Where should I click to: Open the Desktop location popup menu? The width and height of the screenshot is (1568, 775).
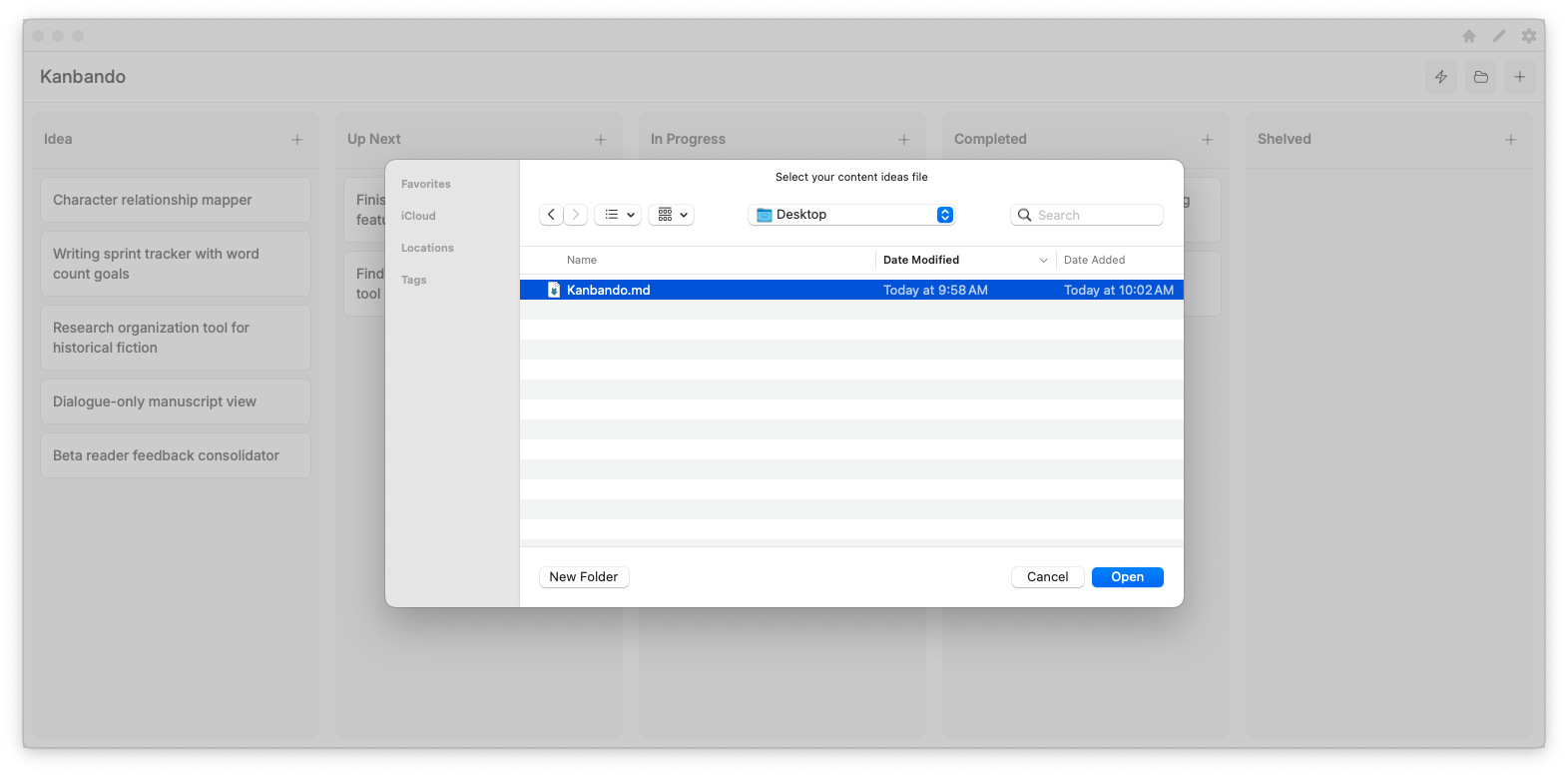(851, 215)
